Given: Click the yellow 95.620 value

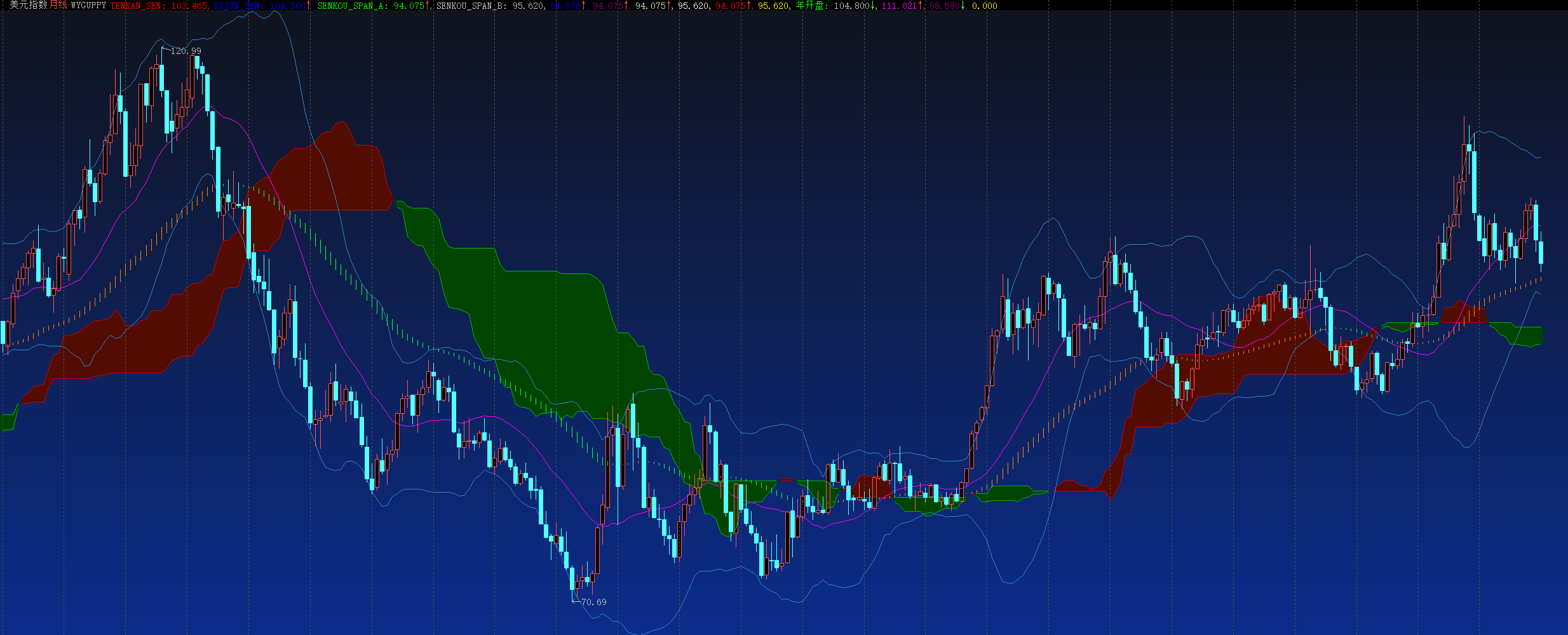Looking at the screenshot, I should click(773, 6).
